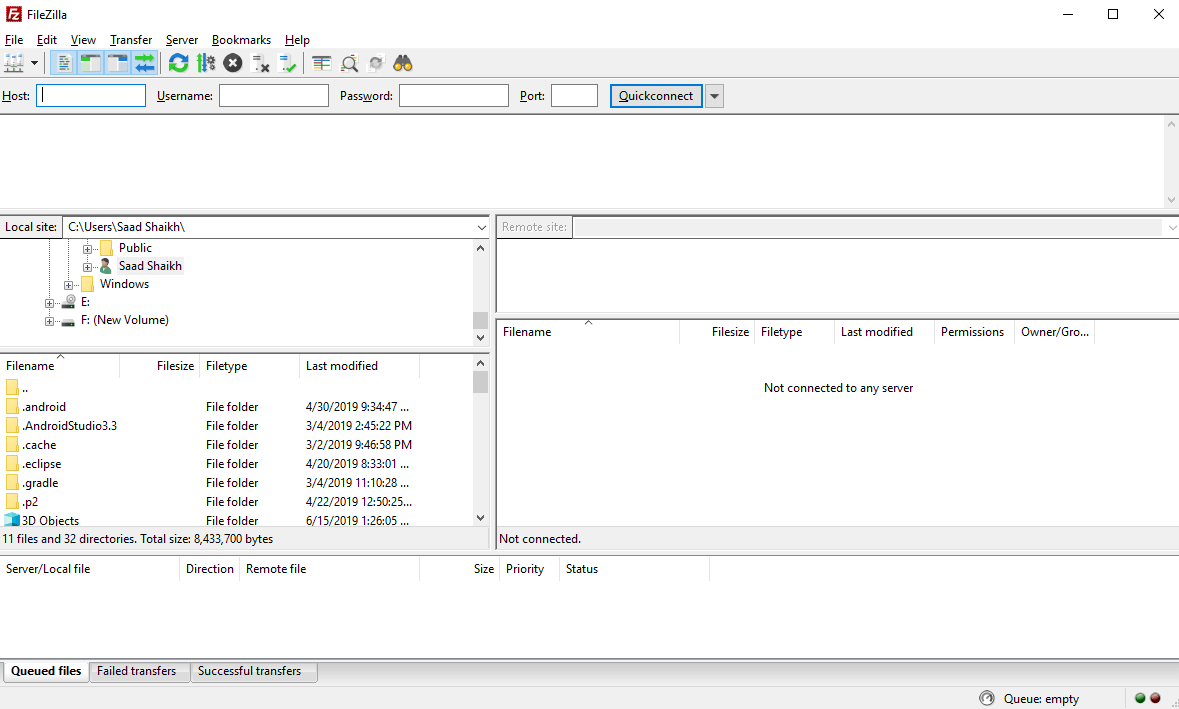Focus the Username input field

(x=274, y=95)
